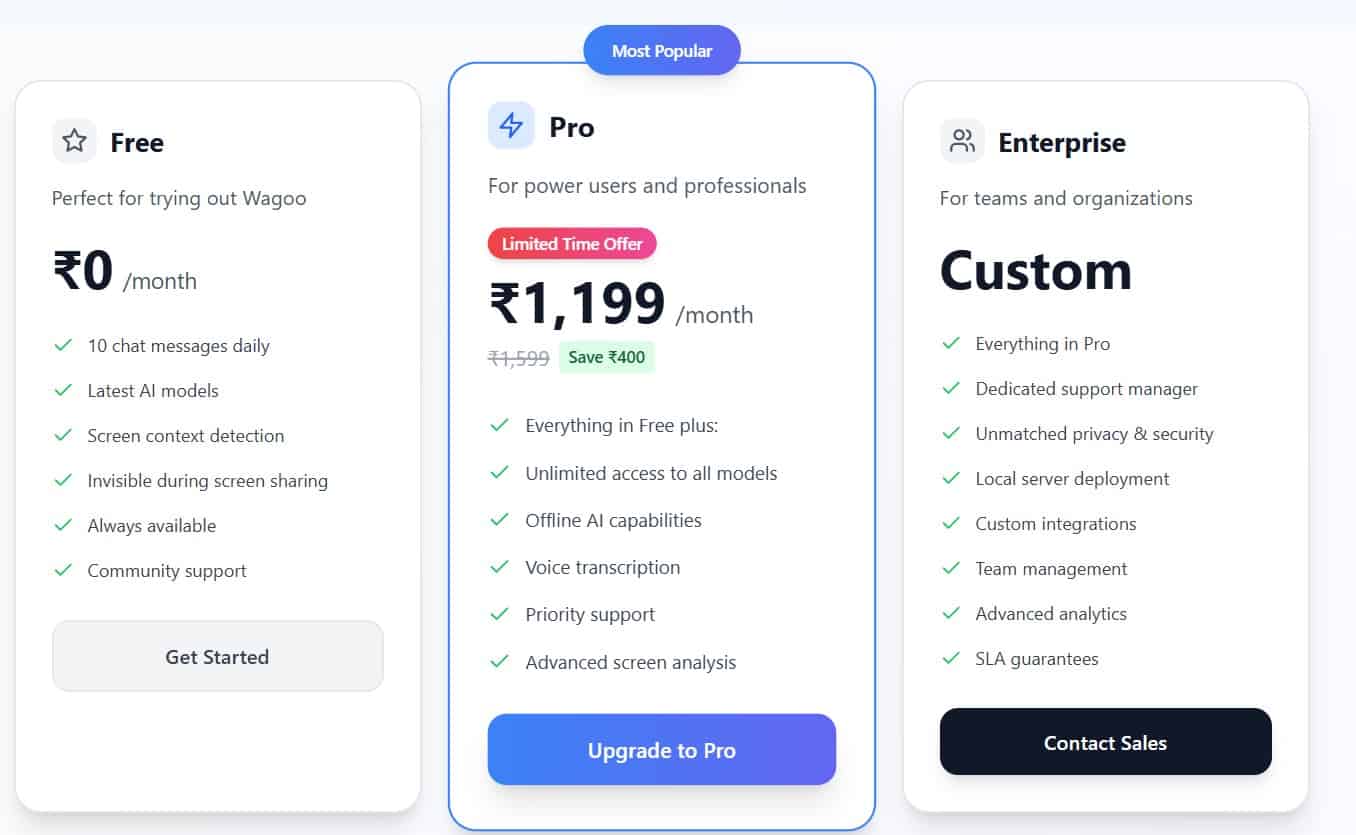Click the checkmark beside Offline AI capabilities
Image resolution: width=1356 pixels, height=835 pixels.
point(500,520)
